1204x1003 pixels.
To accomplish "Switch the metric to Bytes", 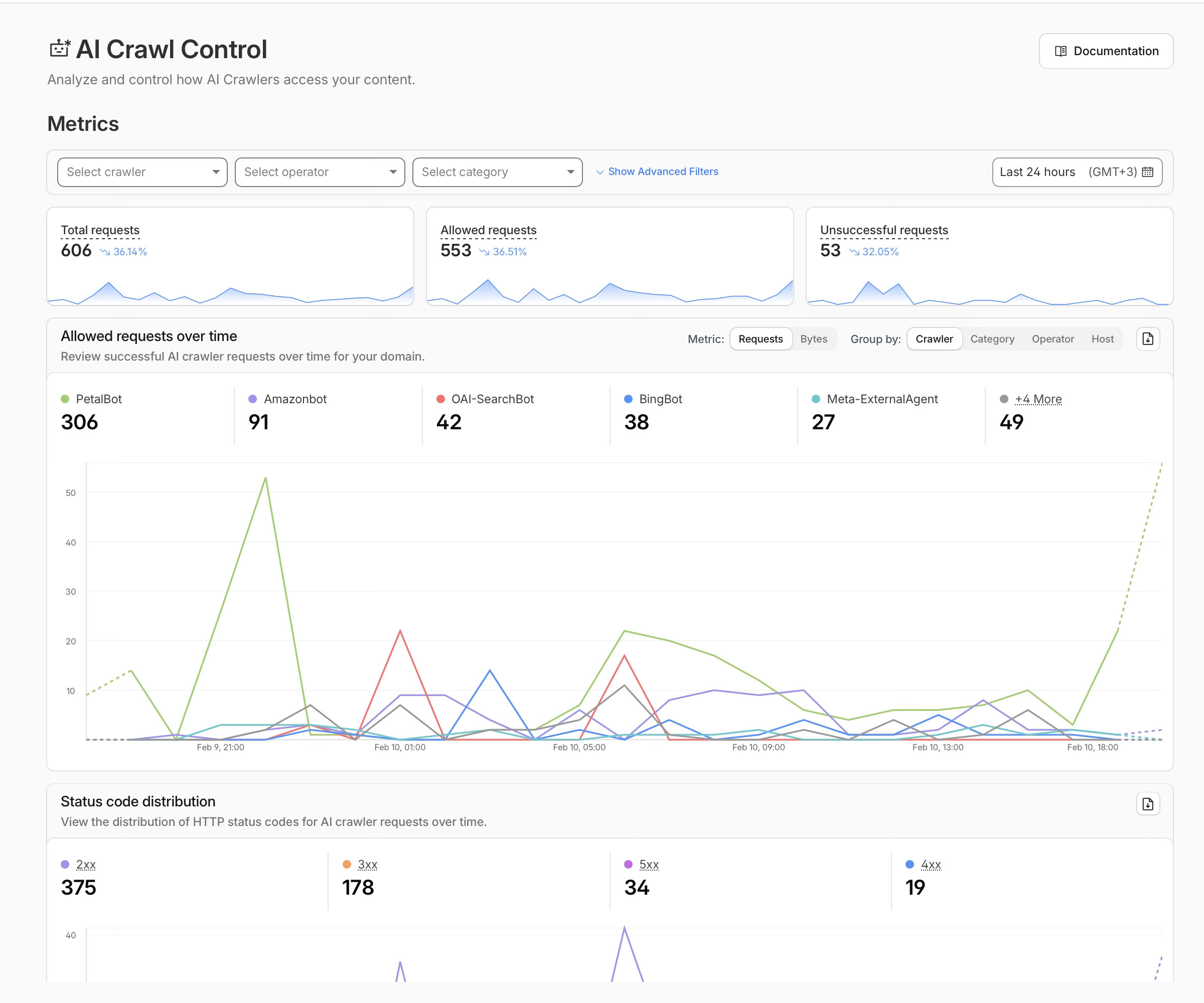I will [814, 339].
